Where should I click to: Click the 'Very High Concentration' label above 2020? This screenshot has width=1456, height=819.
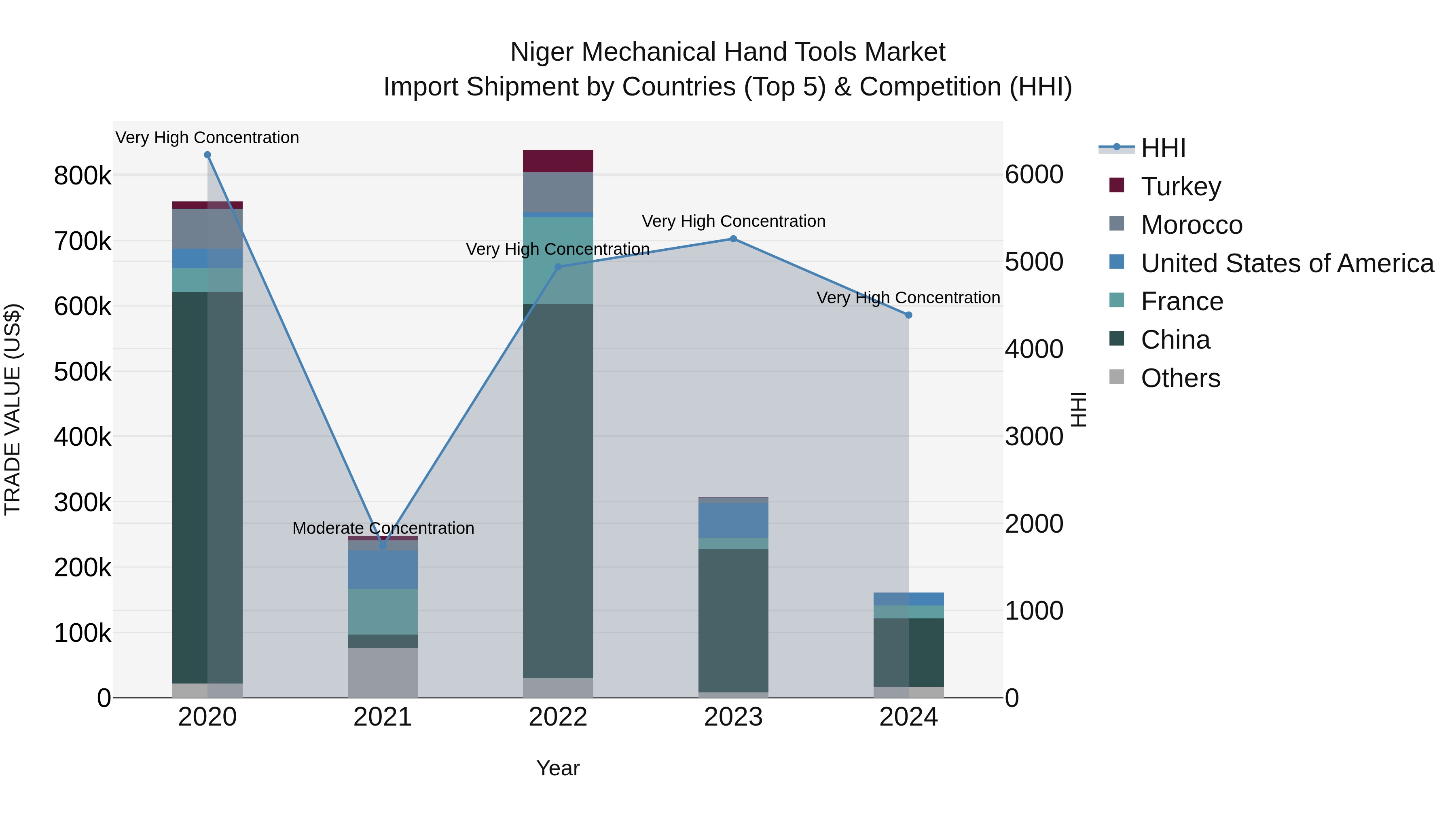207,138
